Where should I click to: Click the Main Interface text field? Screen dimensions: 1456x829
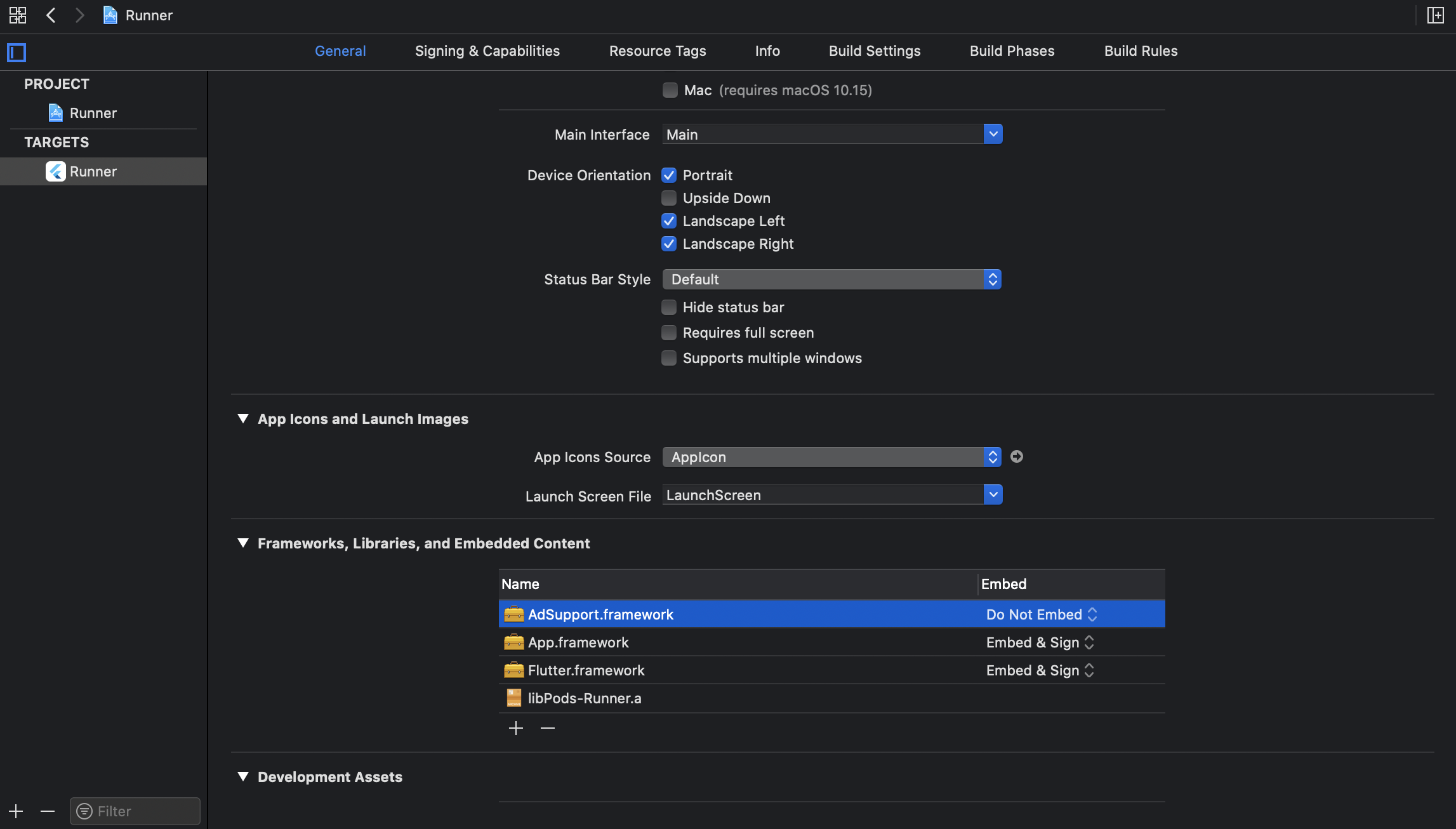click(x=823, y=134)
